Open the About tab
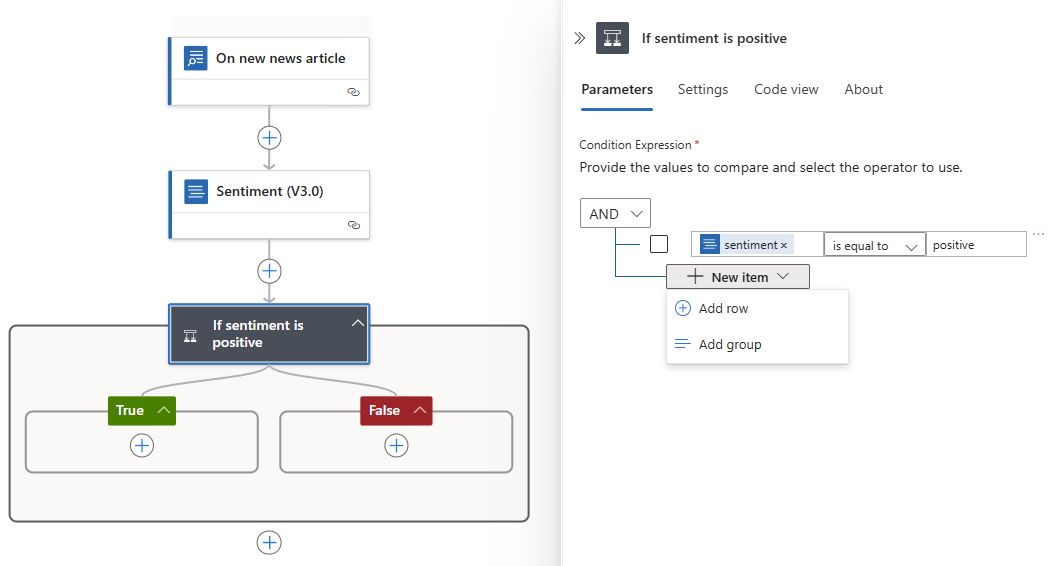The width and height of the screenshot is (1050, 566). coord(864,90)
